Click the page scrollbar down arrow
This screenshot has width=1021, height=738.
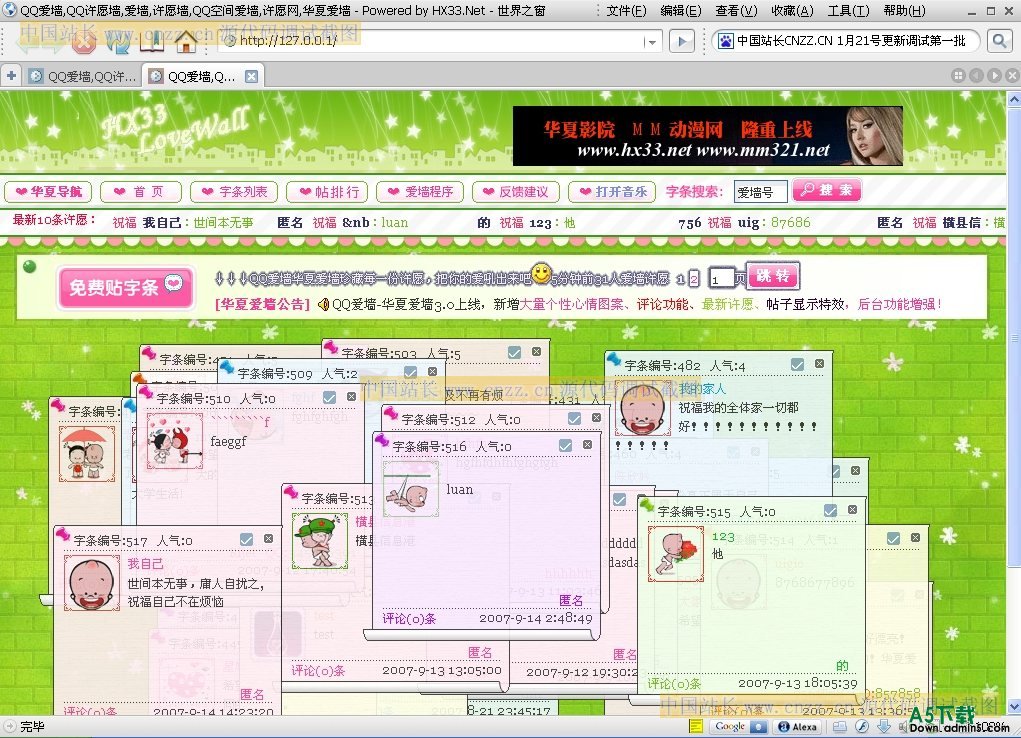tap(1014, 707)
